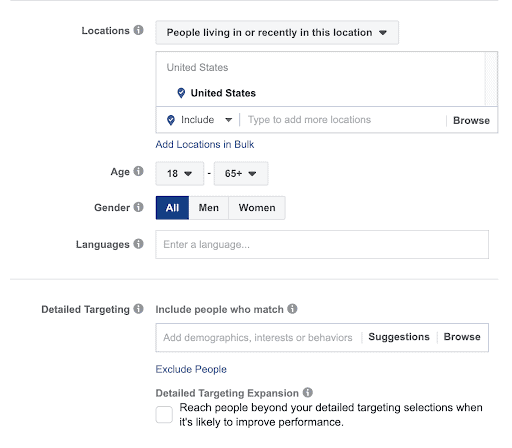Screen dimensions: 512x448
Task: Click info icon after Include people who match
Action: tap(292, 309)
